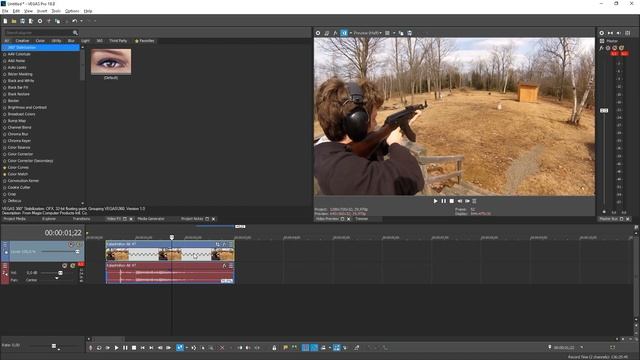The width and height of the screenshot is (640, 360).
Task: Open event FX icon on video clip
Action: pyautogui.click(x=224, y=244)
